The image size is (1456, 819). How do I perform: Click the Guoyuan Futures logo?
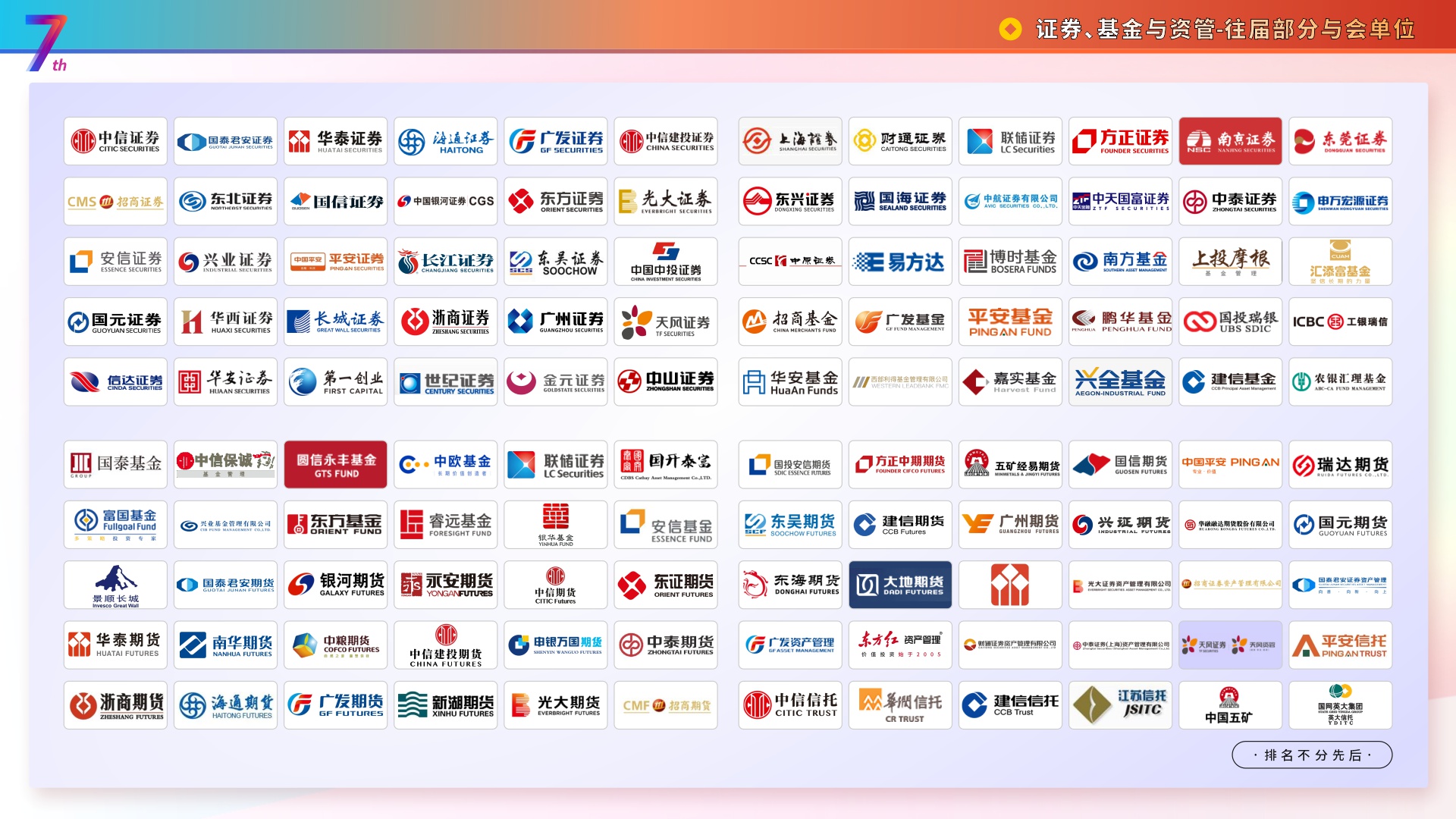click(1341, 524)
